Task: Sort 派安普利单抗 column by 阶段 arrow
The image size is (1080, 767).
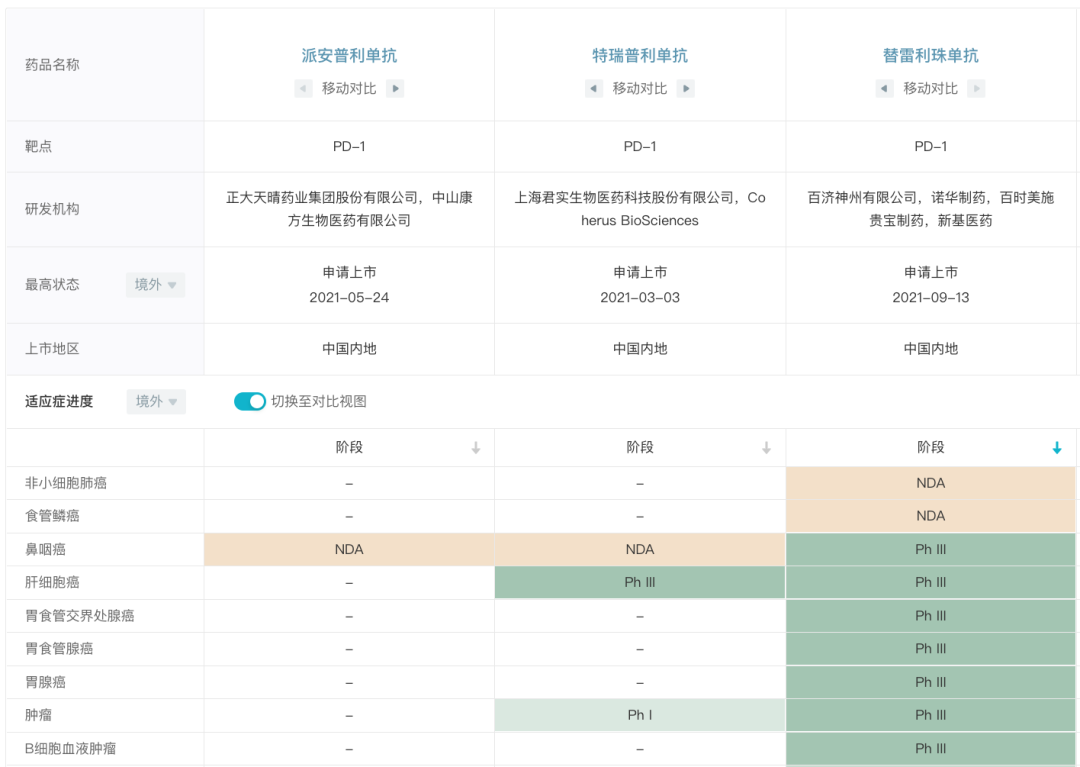Action: [x=476, y=449]
